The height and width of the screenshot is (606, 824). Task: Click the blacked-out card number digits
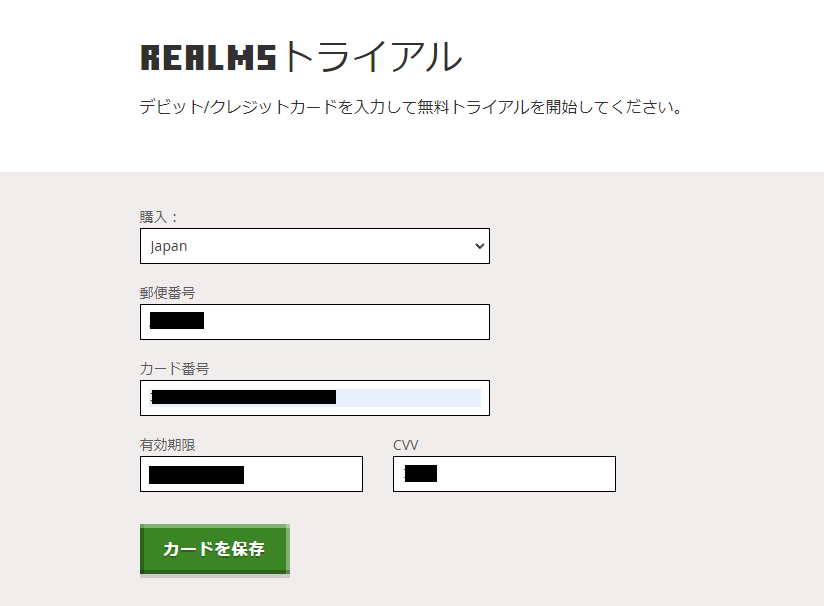243,397
